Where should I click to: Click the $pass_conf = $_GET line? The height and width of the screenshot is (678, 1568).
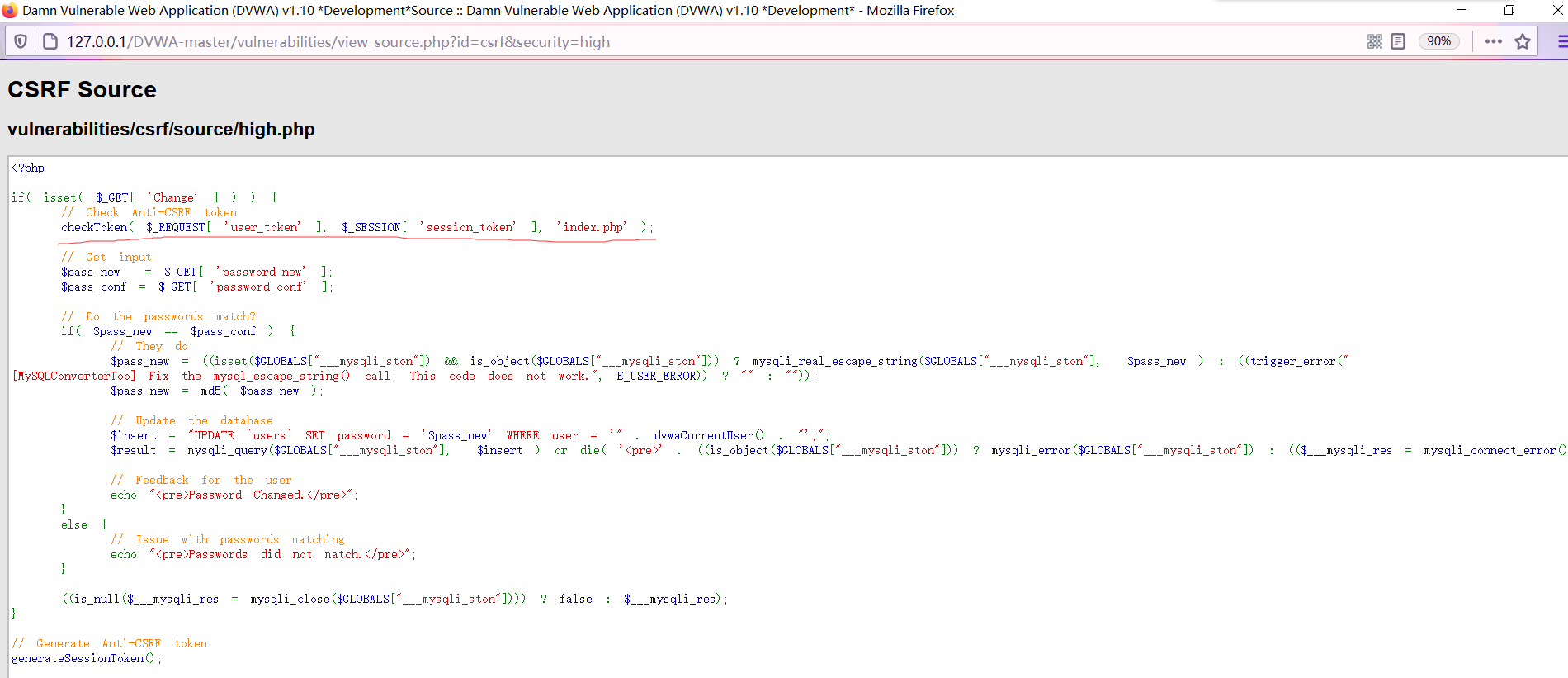[x=197, y=287]
